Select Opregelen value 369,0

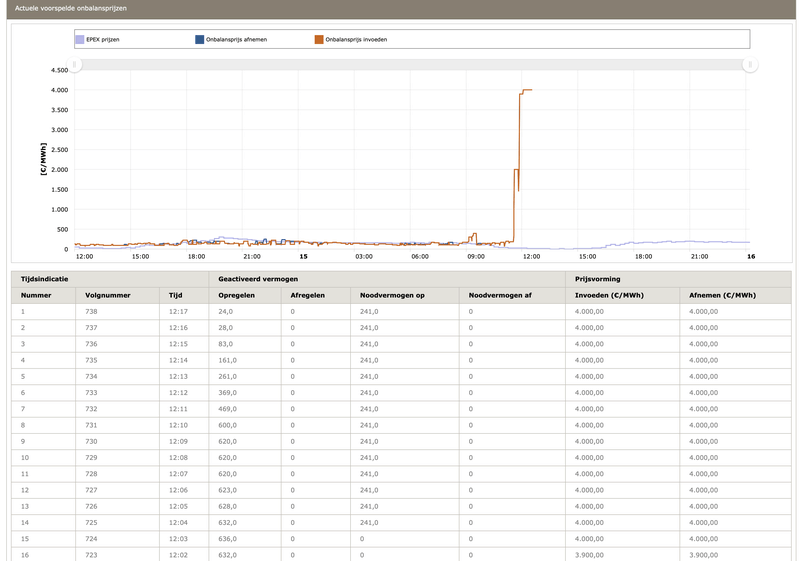click(228, 393)
